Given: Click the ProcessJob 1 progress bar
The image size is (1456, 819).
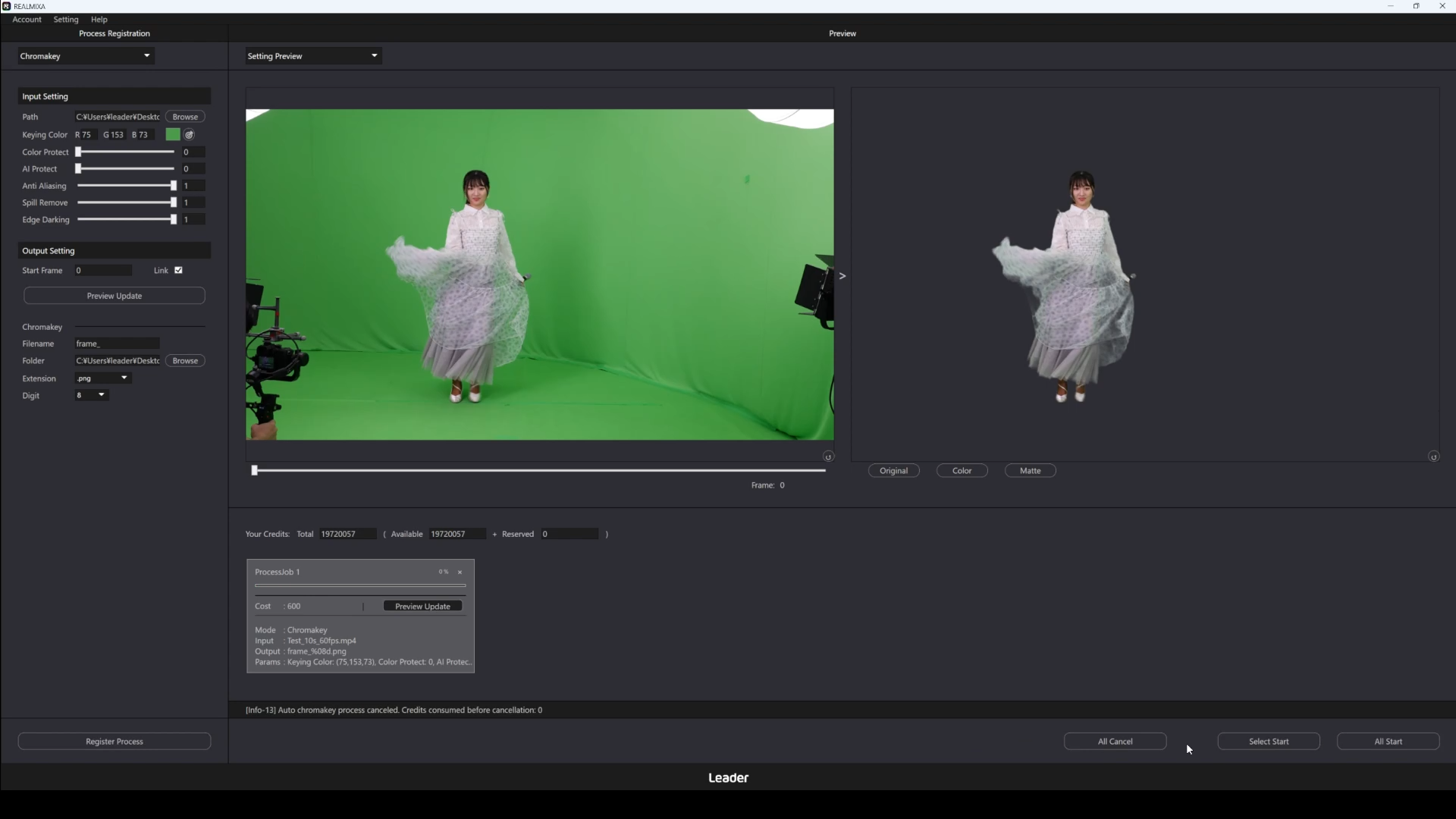Looking at the screenshot, I should (360, 586).
